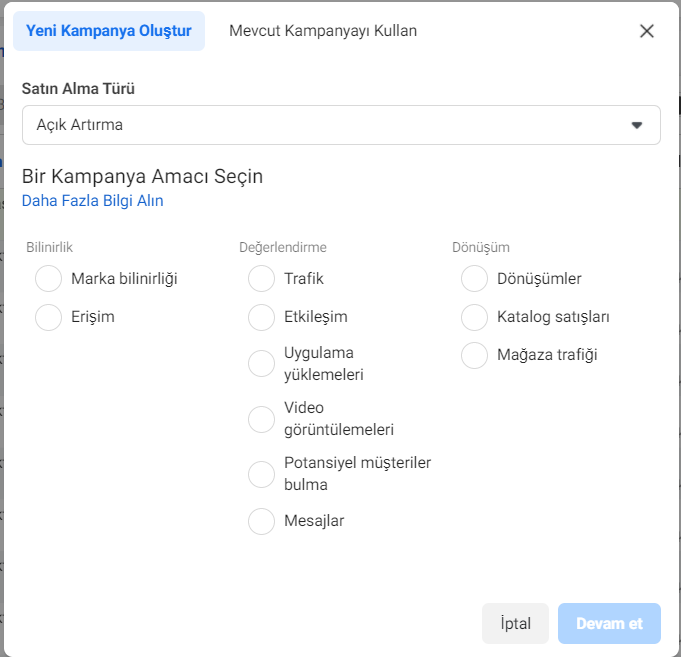Select the Etkileşim radio button

click(262, 317)
